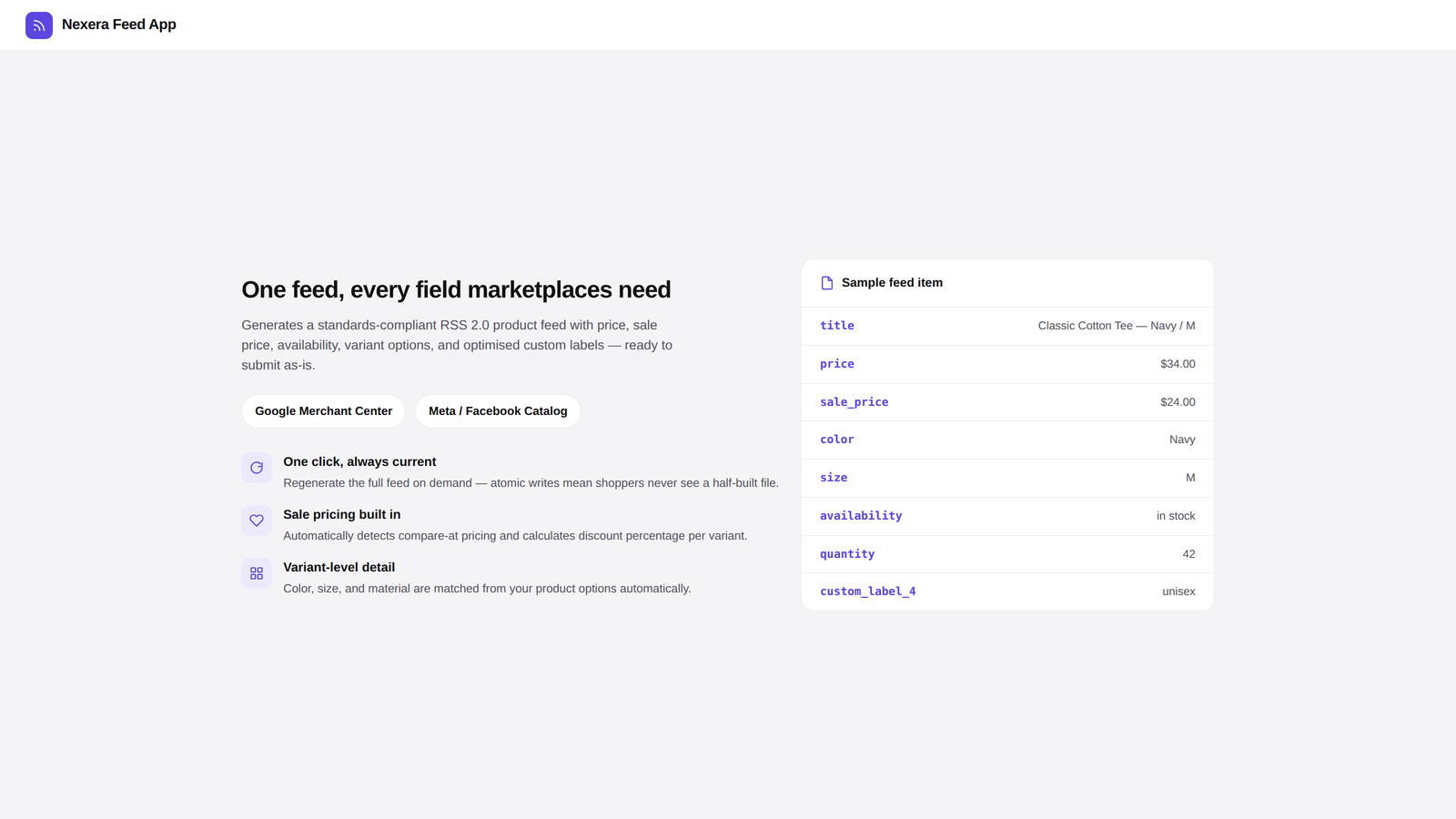Click the availability field name
This screenshot has width=1456, height=819.
(x=861, y=516)
